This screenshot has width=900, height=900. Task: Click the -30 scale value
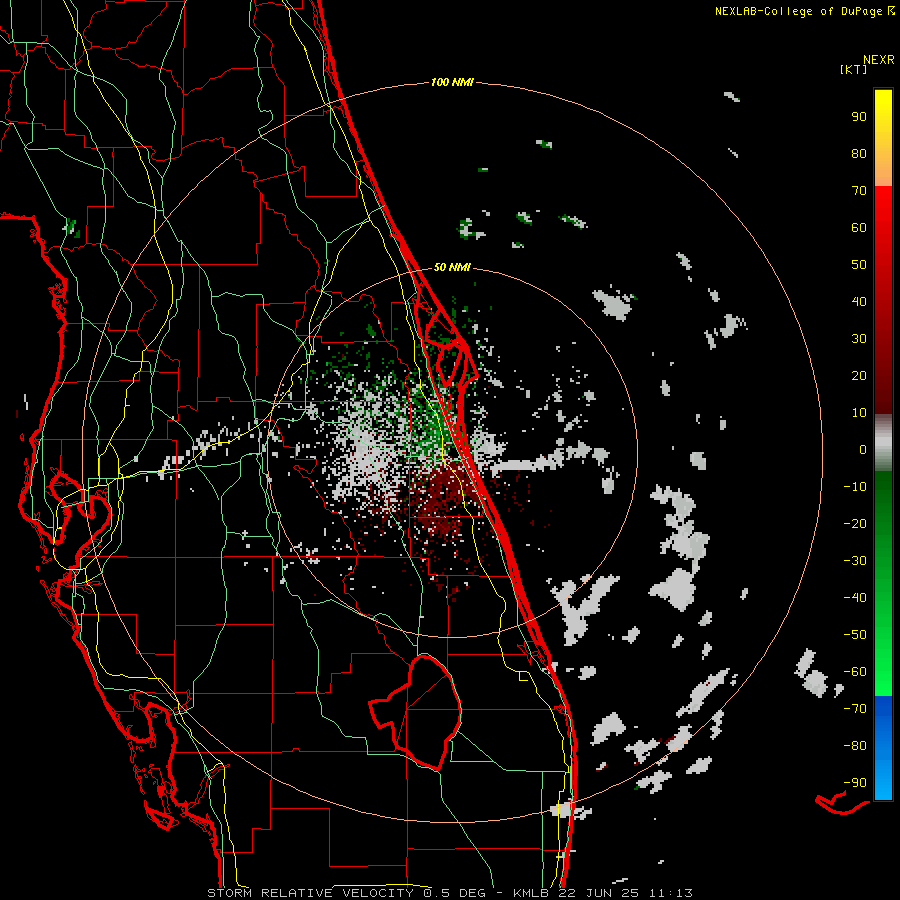tap(855, 561)
